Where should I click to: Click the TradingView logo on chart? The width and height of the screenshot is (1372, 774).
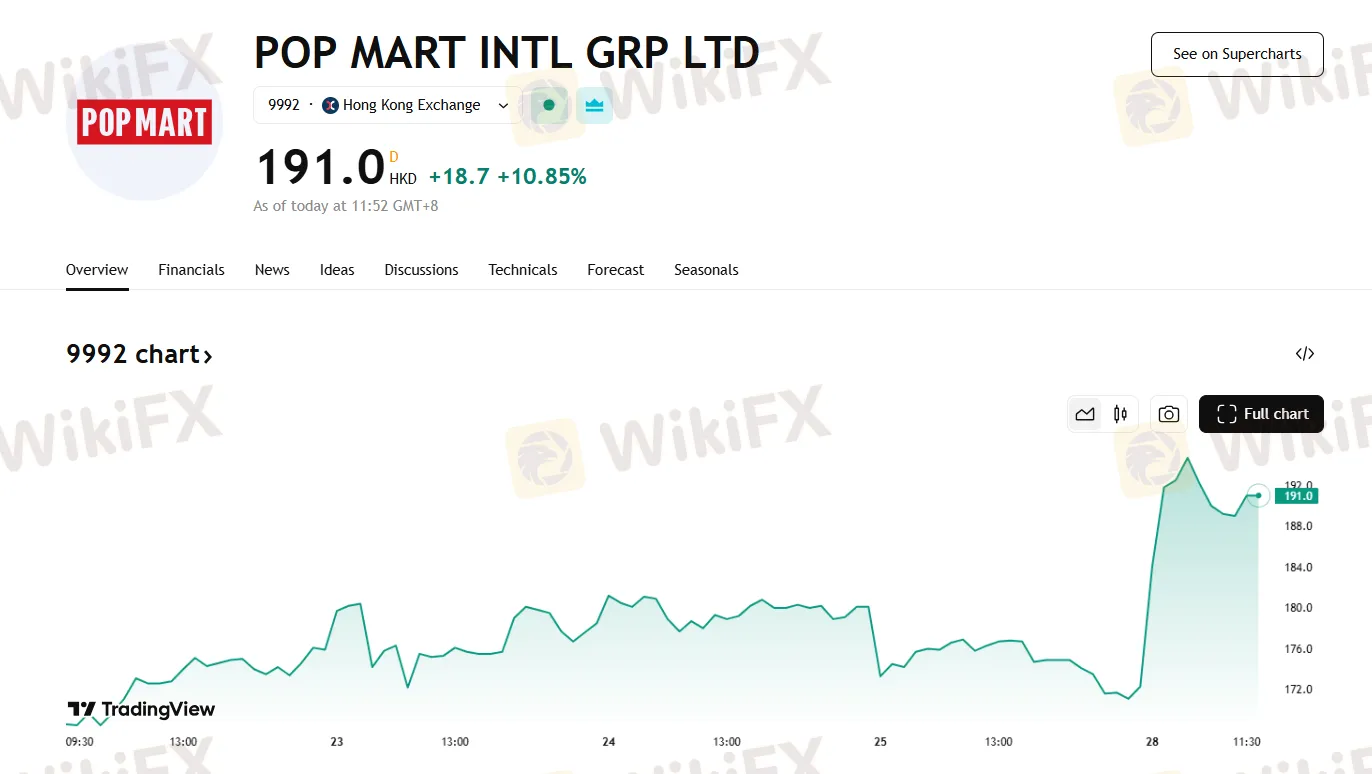(x=141, y=709)
